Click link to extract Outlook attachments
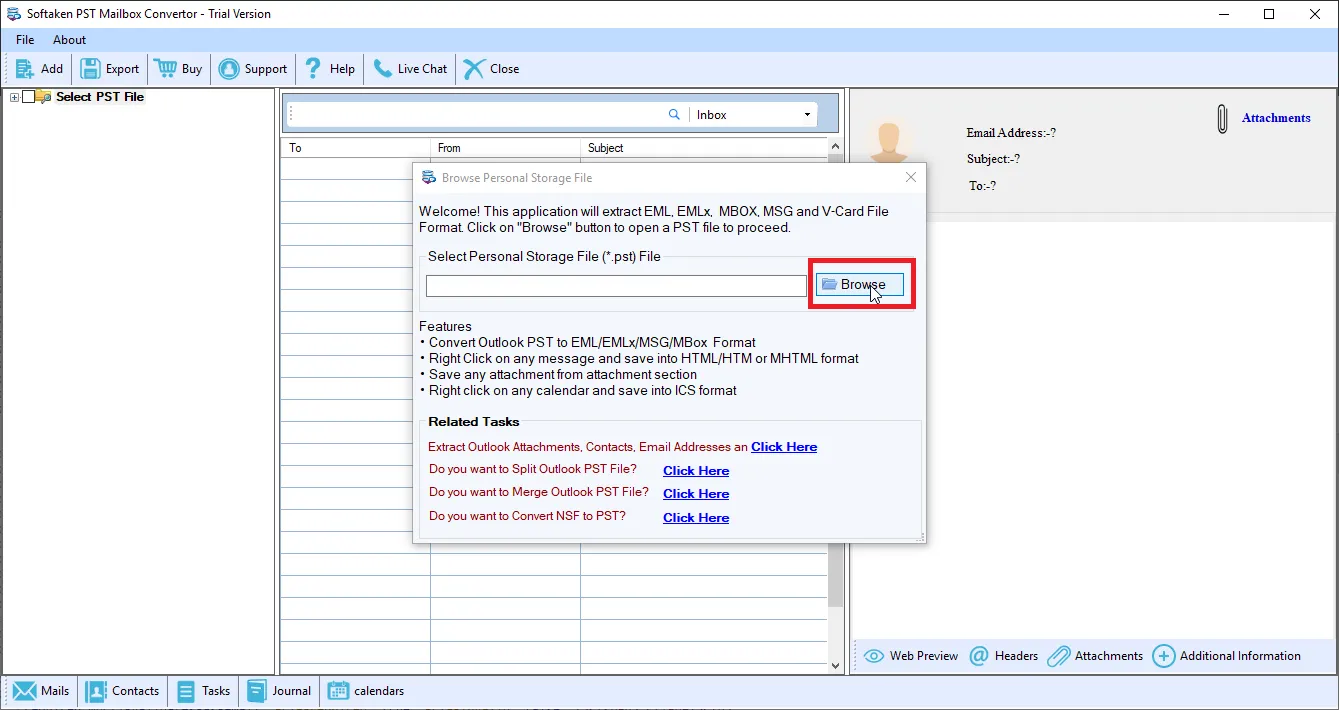The image size is (1339, 710). click(784, 447)
